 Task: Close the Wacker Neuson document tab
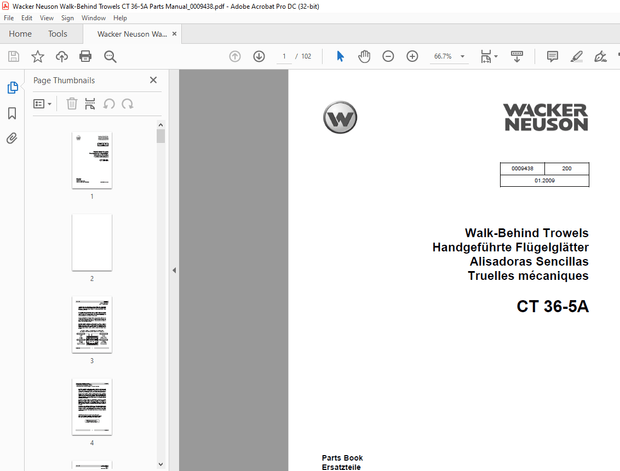174,34
